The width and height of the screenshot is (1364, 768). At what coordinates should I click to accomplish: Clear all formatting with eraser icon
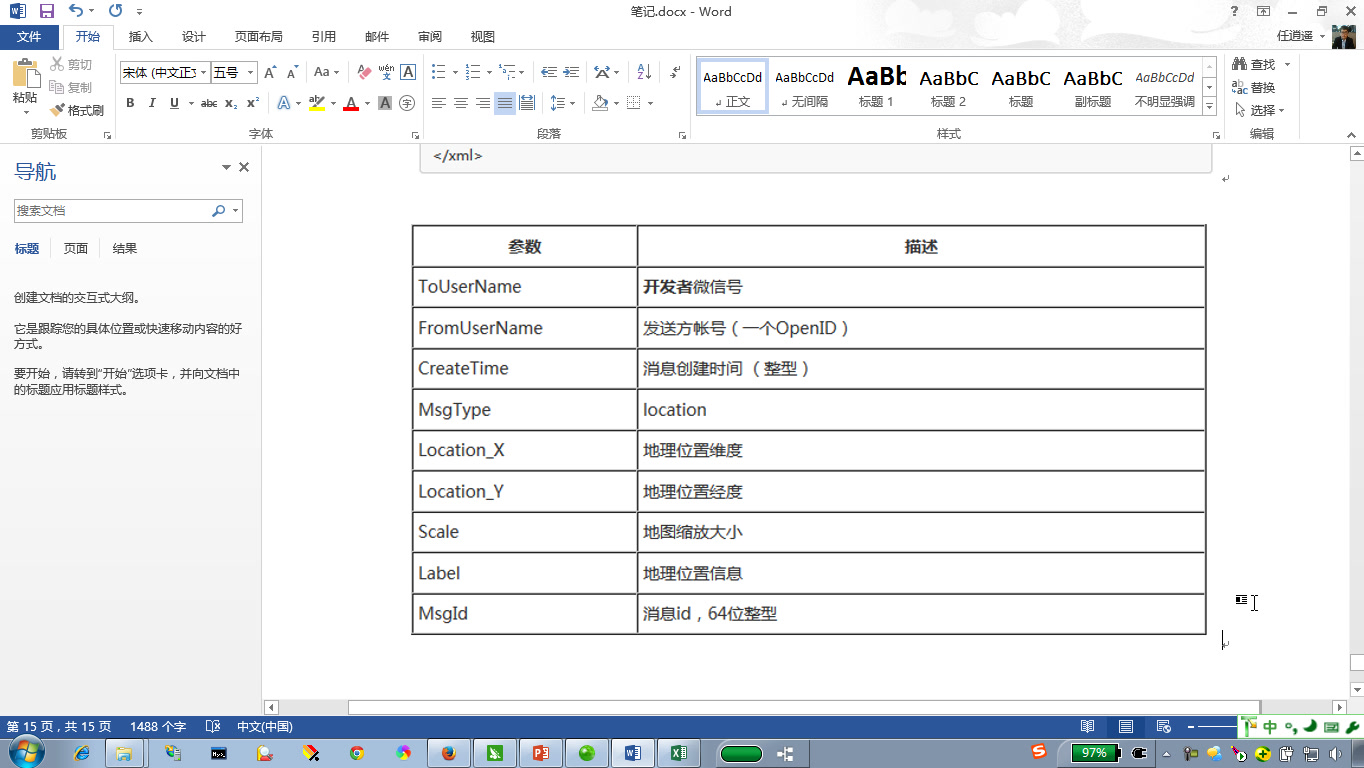(x=363, y=72)
